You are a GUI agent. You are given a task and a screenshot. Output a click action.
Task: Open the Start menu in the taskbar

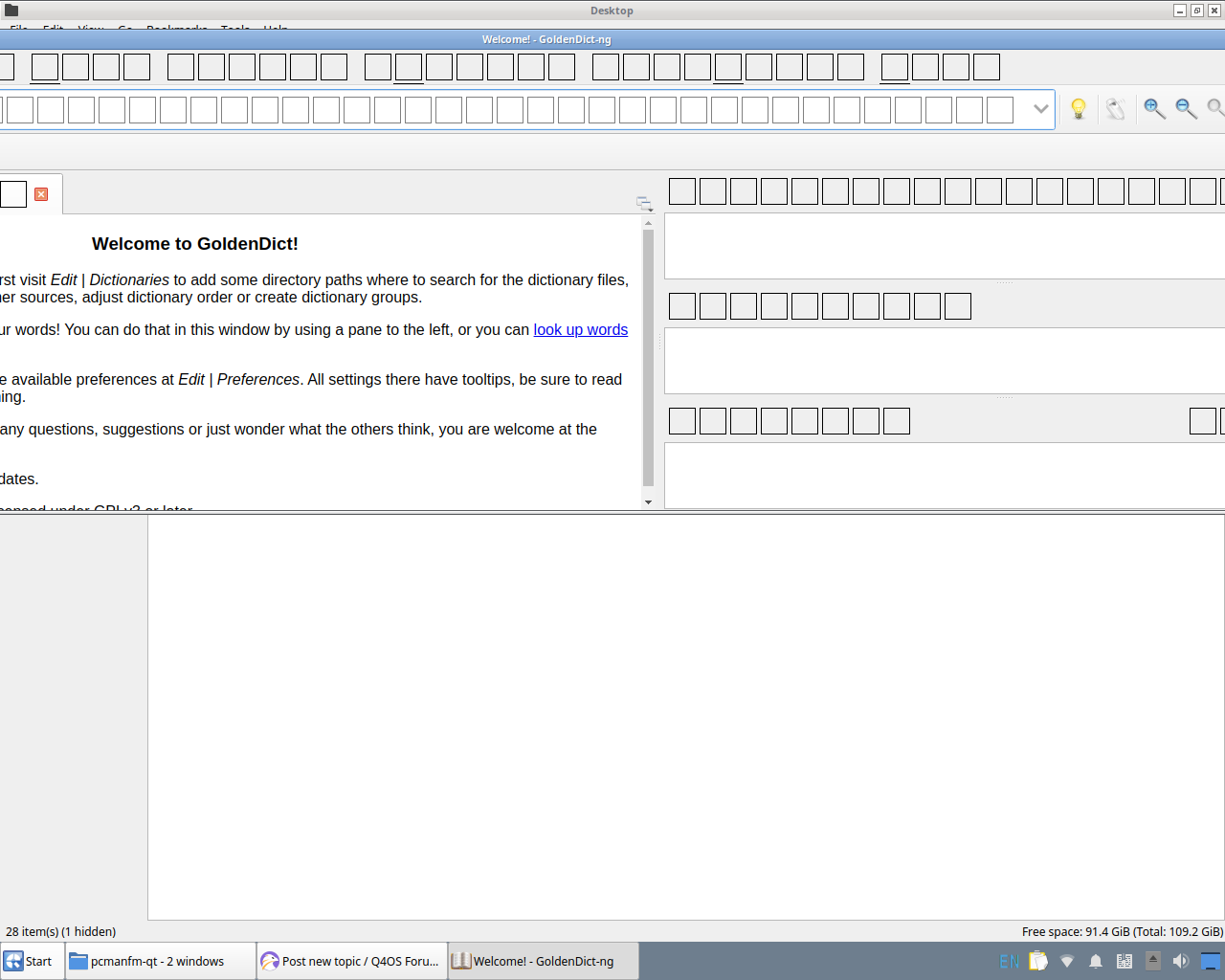click(30, 961)
